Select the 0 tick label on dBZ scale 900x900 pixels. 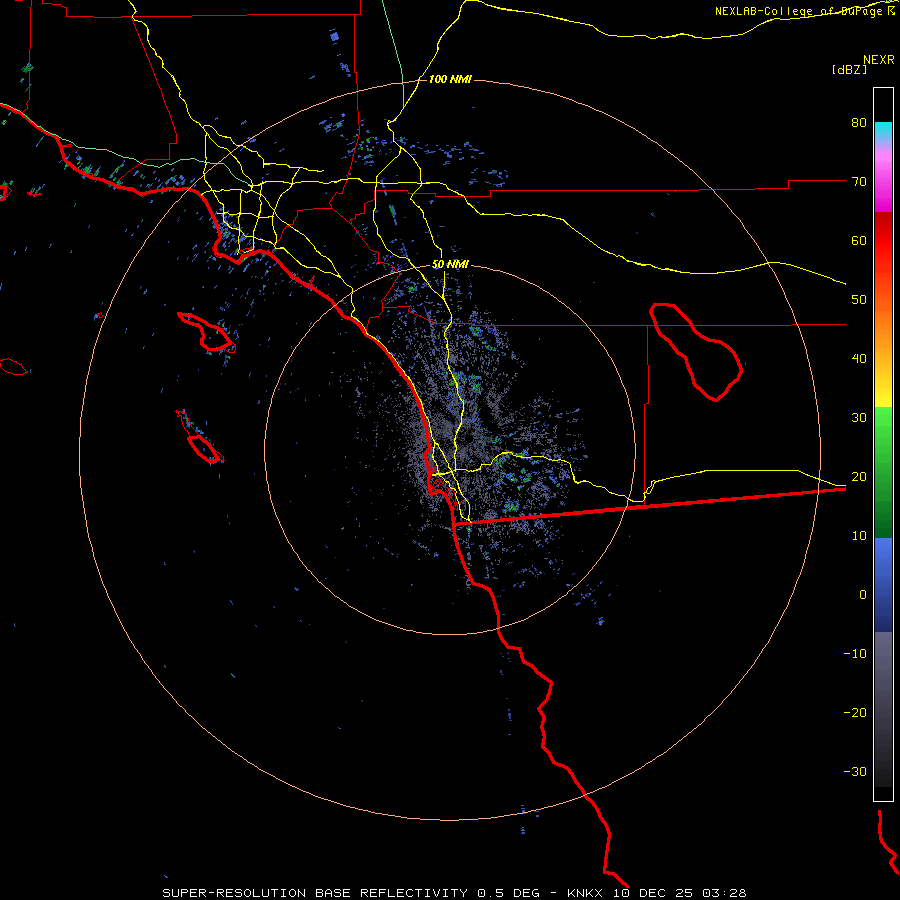point(863,595)
